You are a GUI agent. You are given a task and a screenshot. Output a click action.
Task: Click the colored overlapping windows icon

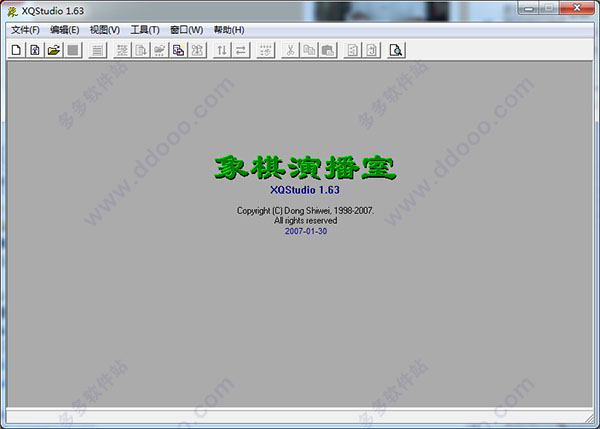pos(179,50)
